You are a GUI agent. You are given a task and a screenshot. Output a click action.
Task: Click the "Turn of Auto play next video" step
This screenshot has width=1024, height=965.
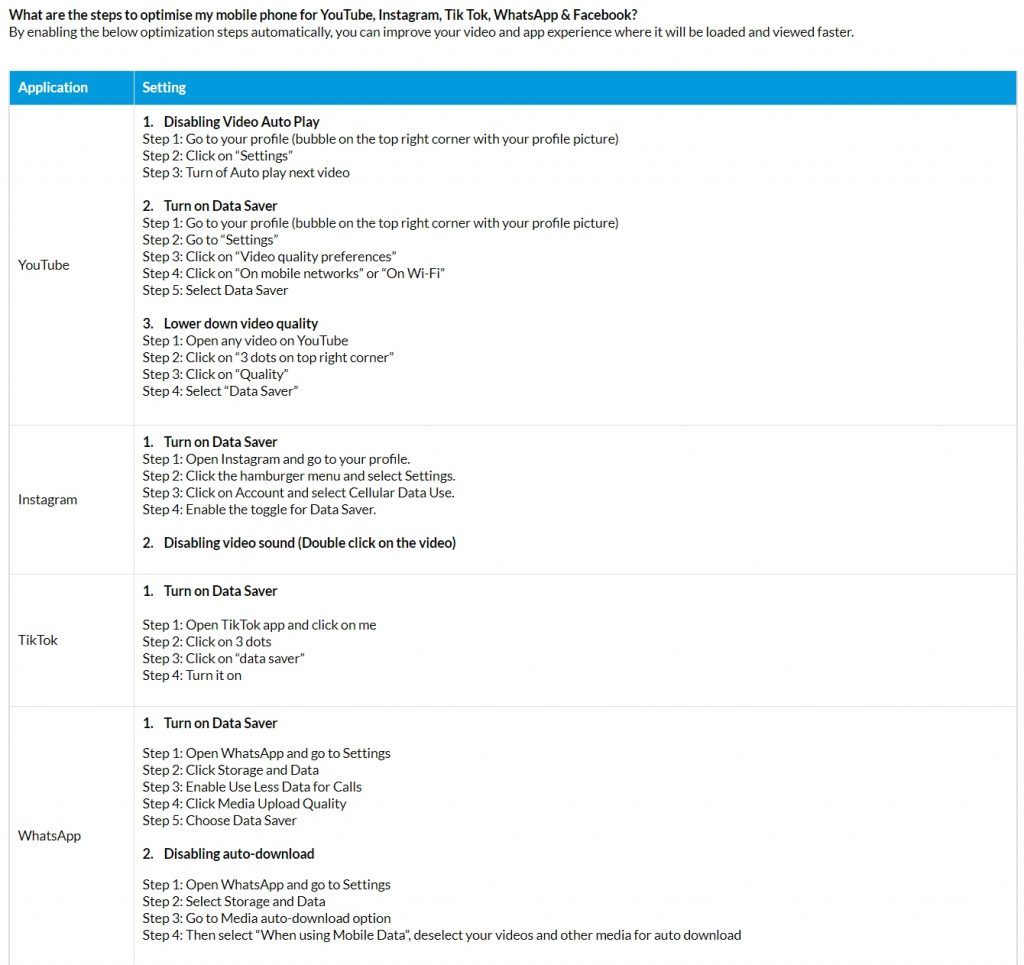(246, 172)
